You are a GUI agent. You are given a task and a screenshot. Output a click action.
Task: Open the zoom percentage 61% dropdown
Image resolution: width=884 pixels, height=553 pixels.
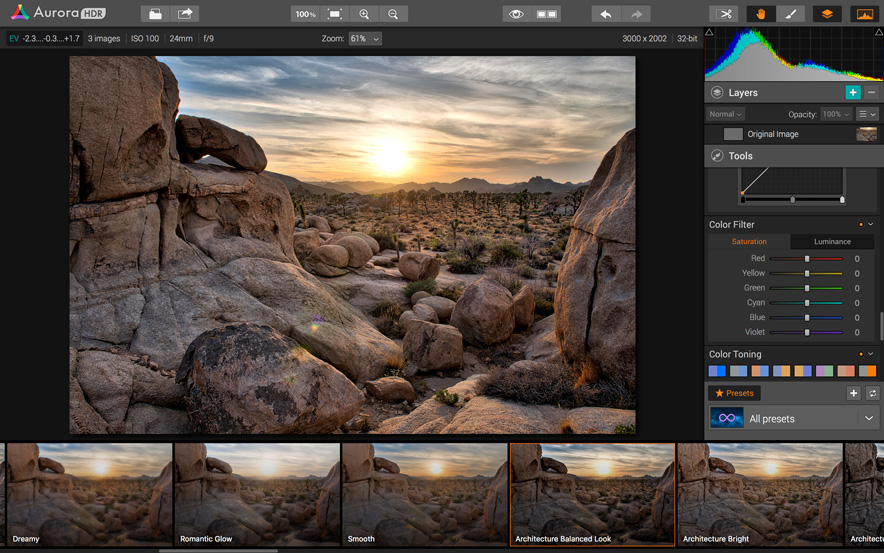point(364,38)
